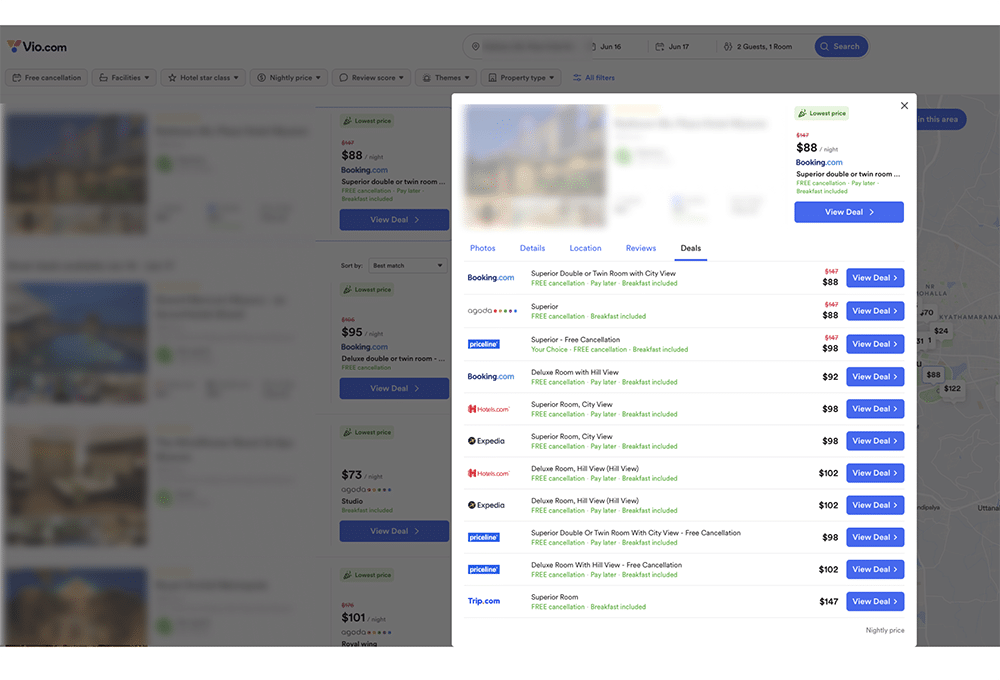
Task: Switch to the Photos tab
Action: pyautogui.click(x=482, y=248)
